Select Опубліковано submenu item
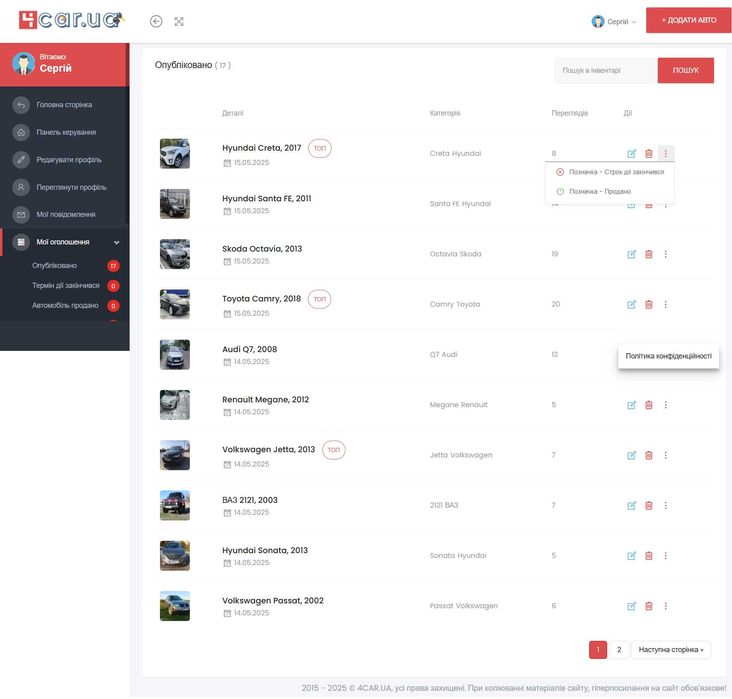This screenshot has height=699, width=732. click(55, 266)
